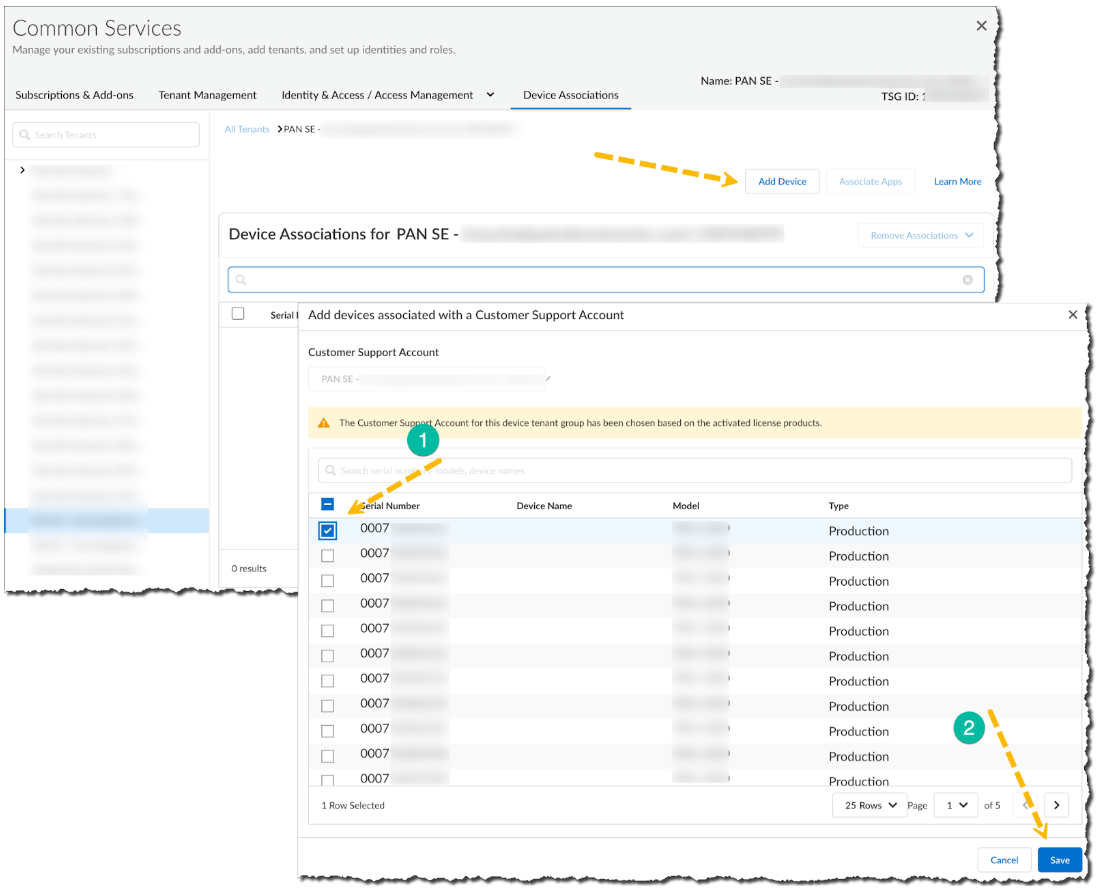Expand the top tenant tree arrow
This screenshot has width=1096, height=889.
click(x=22, y=170)
